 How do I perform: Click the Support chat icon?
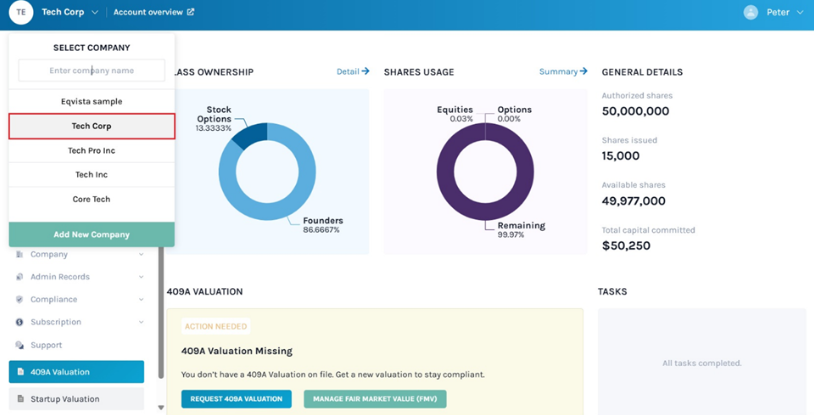coord(20,345)
